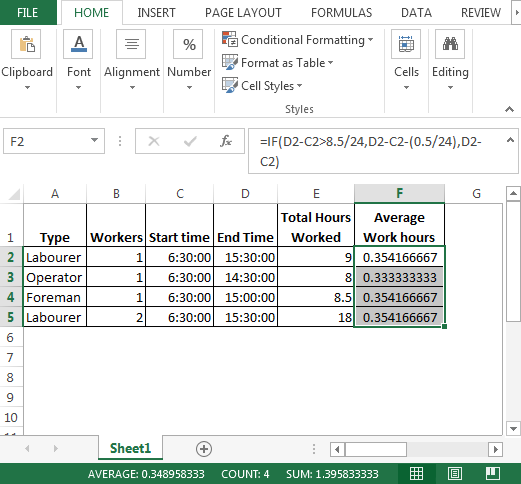The width and height of the screenshot is (521, 484).
Task: Open the Font group icon
Action: 78,44
